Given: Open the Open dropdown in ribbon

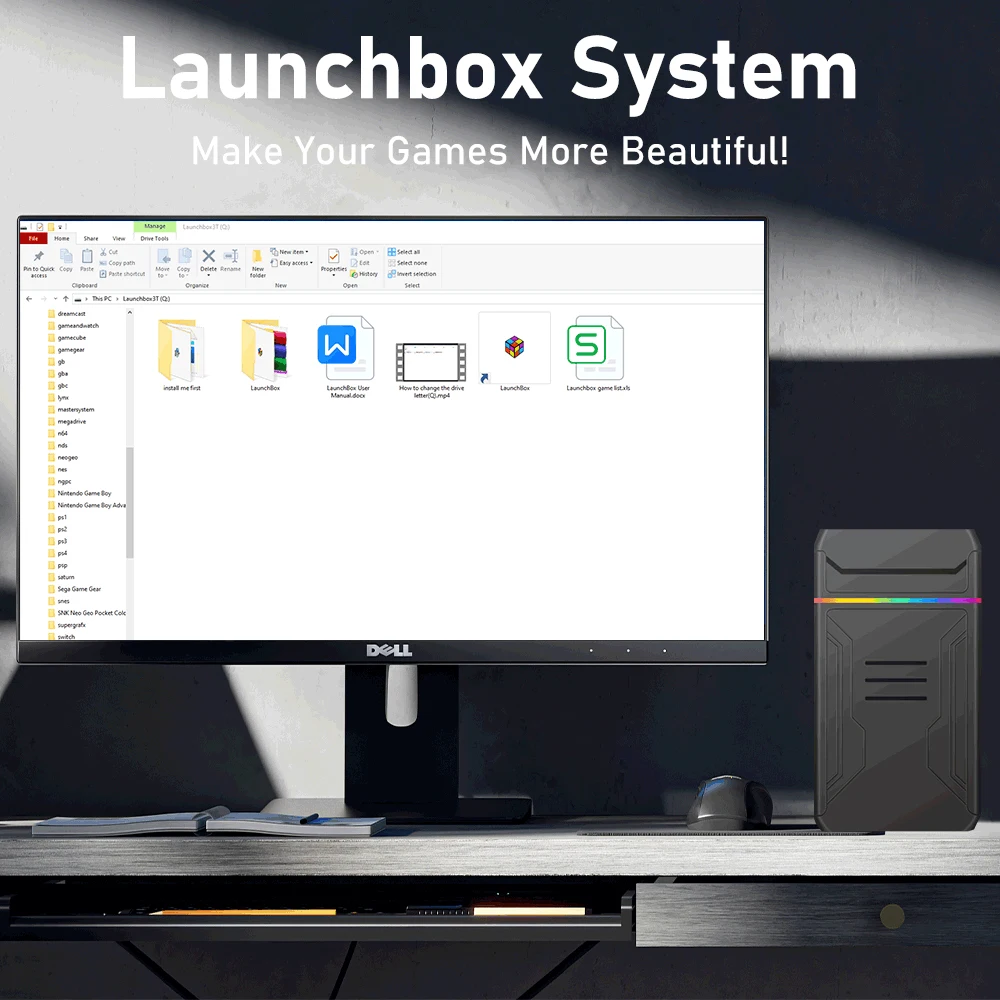Looking at the screenshot, I should click(x=364, y=252).
